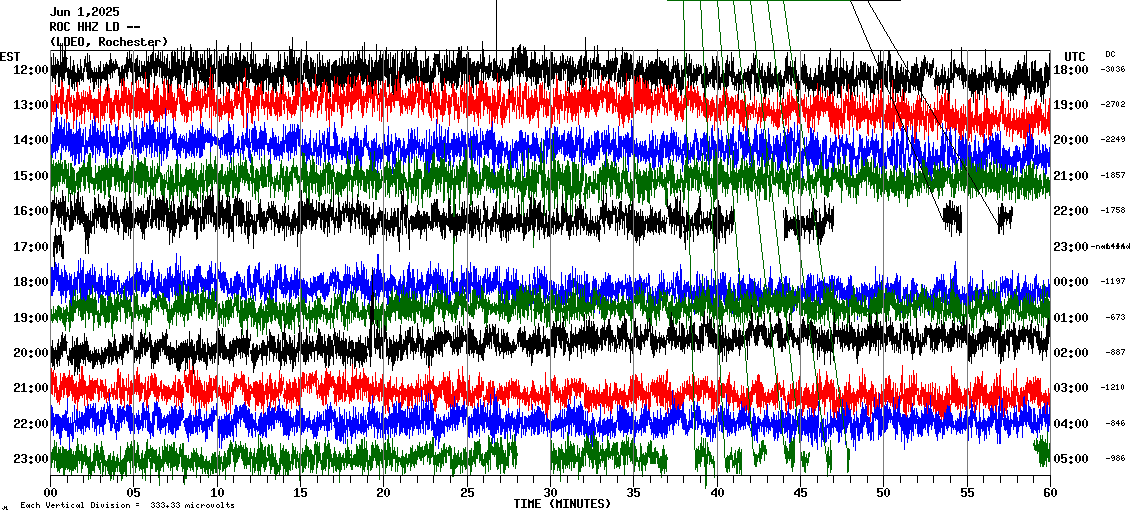
Task: Click the 60 minute tick label
Action: [x=1049, y=493]
